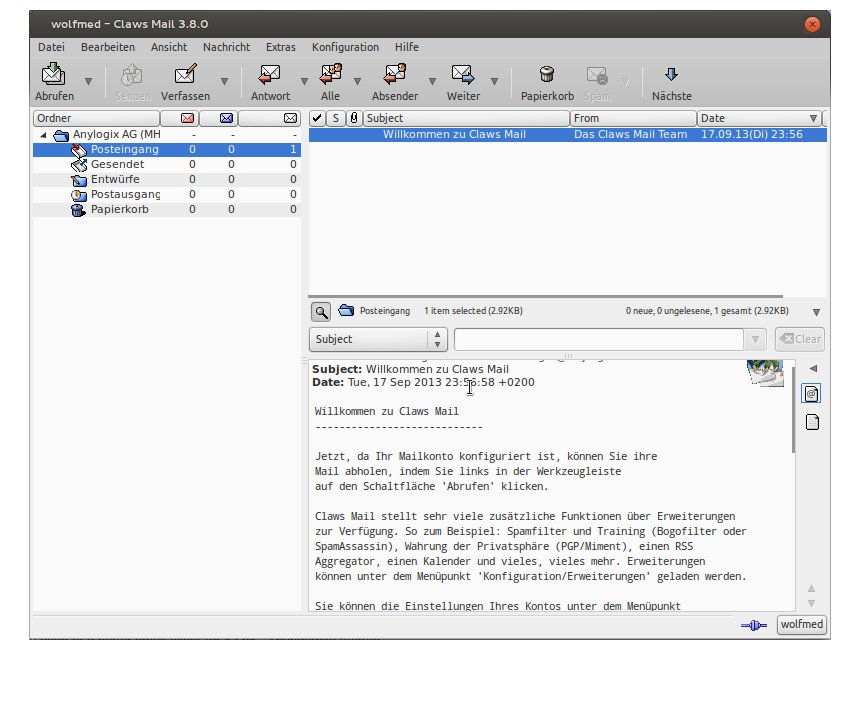
Task: Toggle the quick search magnifier button
Action: click(x=320, y=311)
